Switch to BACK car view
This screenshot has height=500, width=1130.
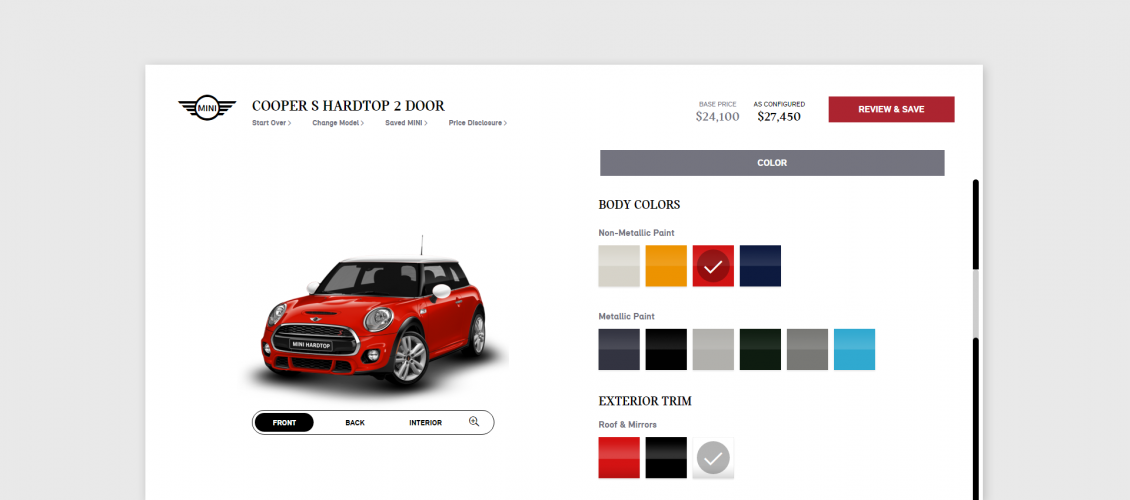(355, 423)
